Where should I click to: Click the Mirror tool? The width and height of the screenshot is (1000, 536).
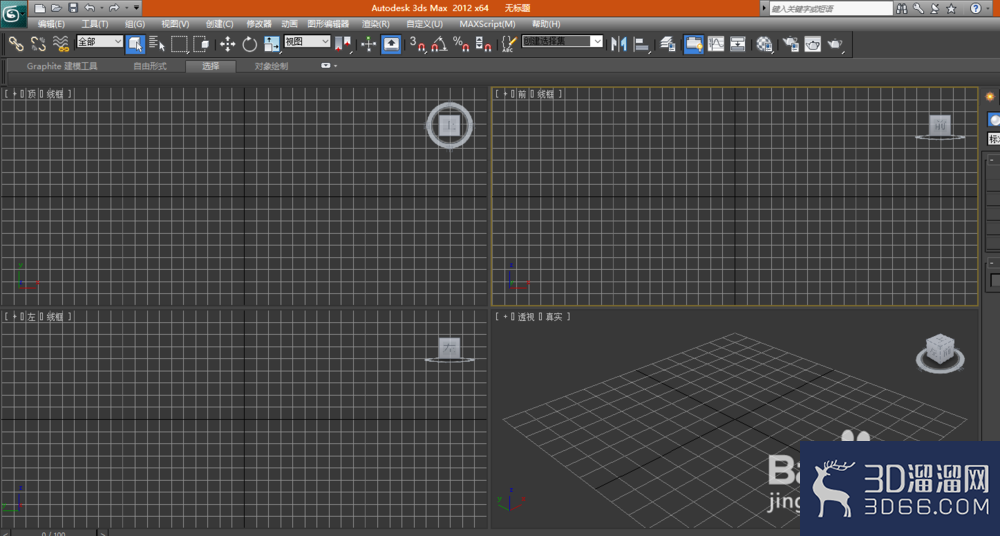tap(619, 43)
